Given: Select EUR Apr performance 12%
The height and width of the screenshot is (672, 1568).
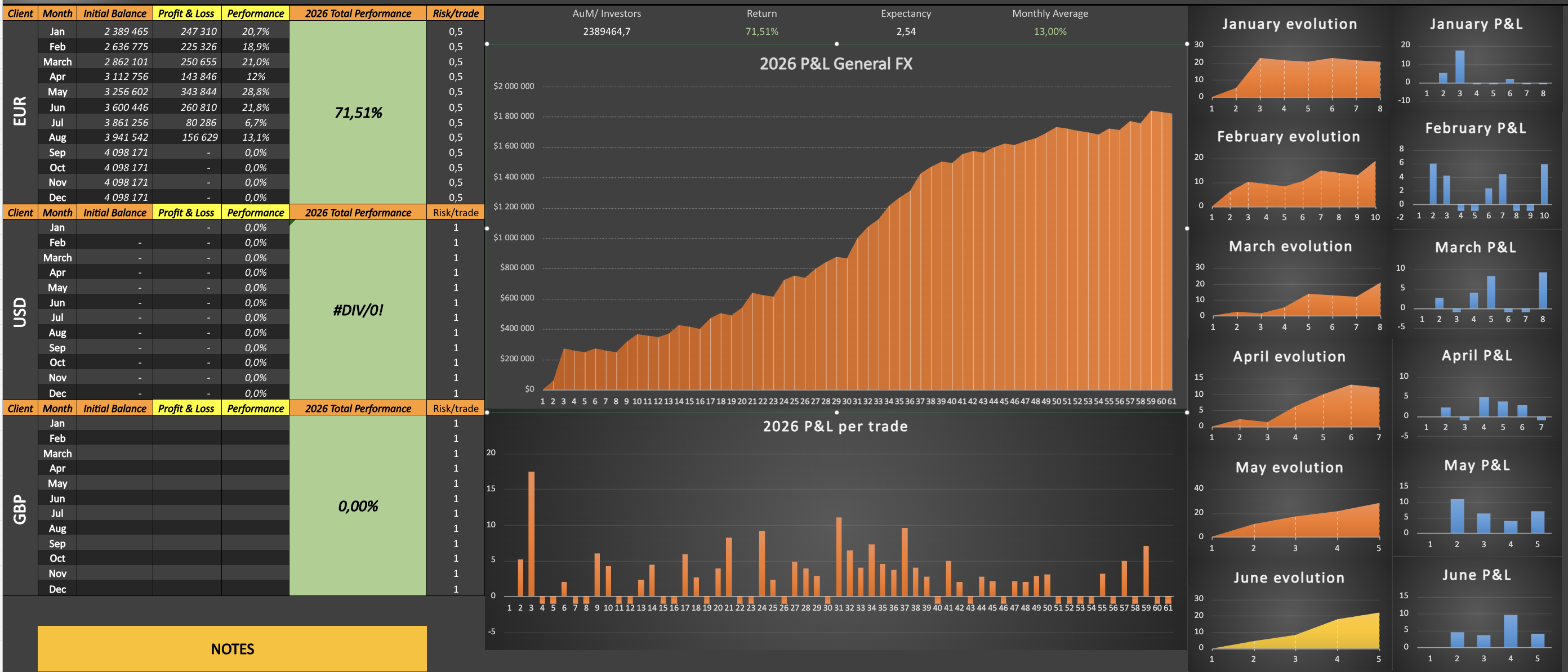Looking at the screenshot, I should point(256,77).
